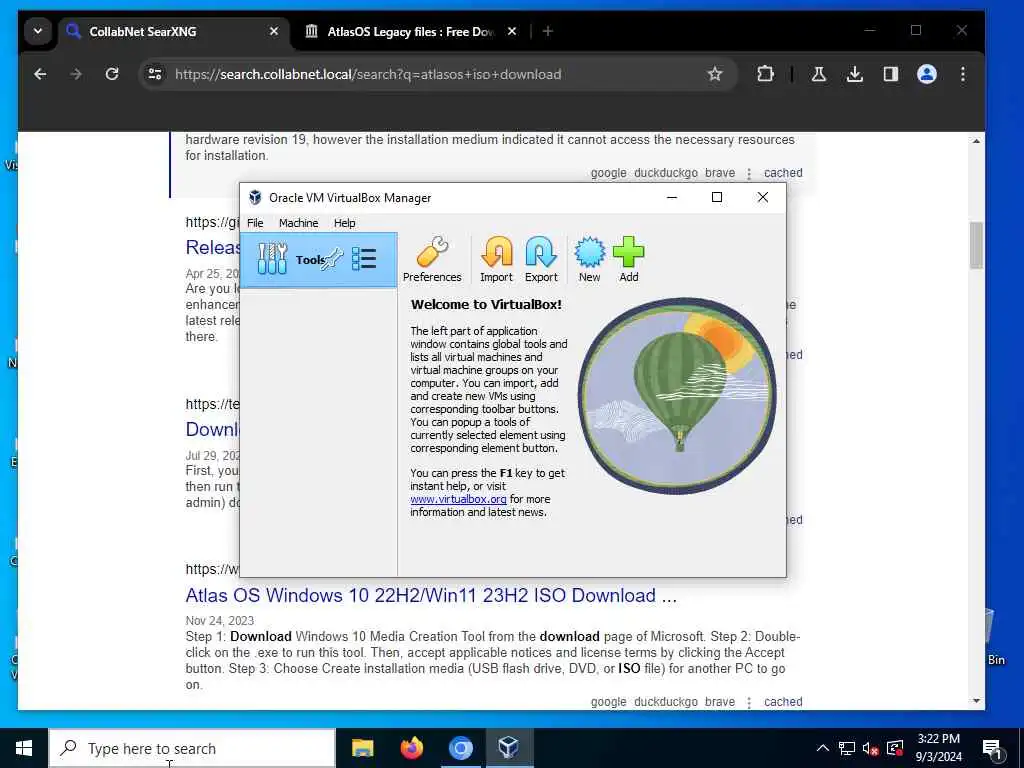The height and width of the screenshot is (768, 1024).
Task: Select the Tools item in VirtualBox sidebar
Action: tap(318, 259)
